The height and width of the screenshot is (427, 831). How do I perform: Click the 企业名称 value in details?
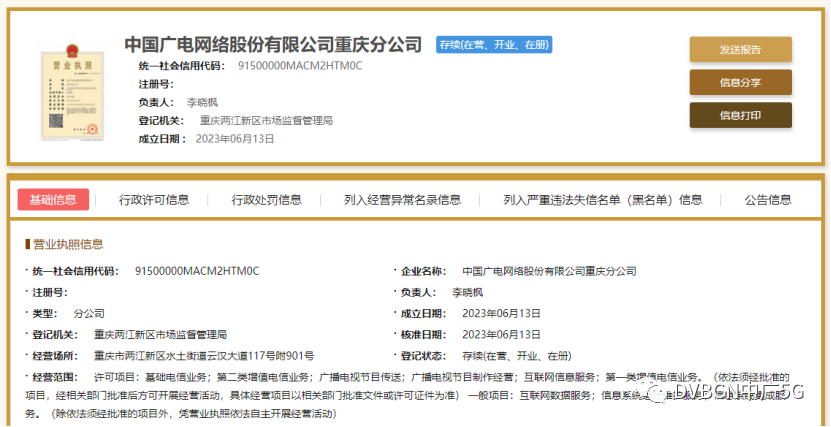pos(549,271)
